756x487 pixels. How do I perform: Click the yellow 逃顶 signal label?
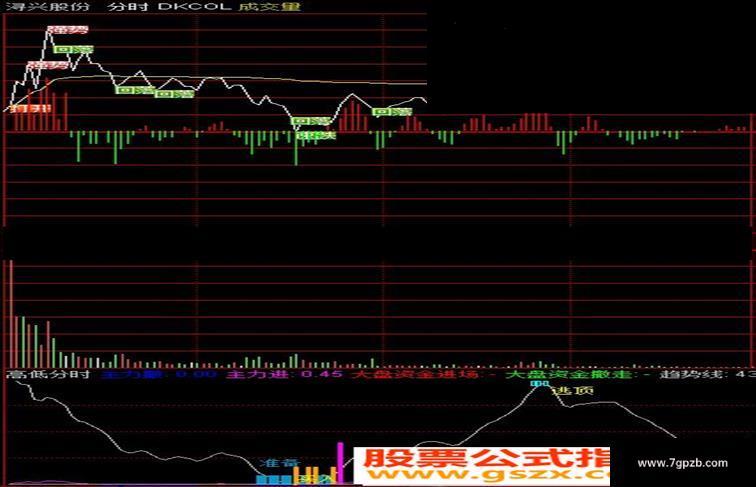pyautogui.click(x=572, y=390)
